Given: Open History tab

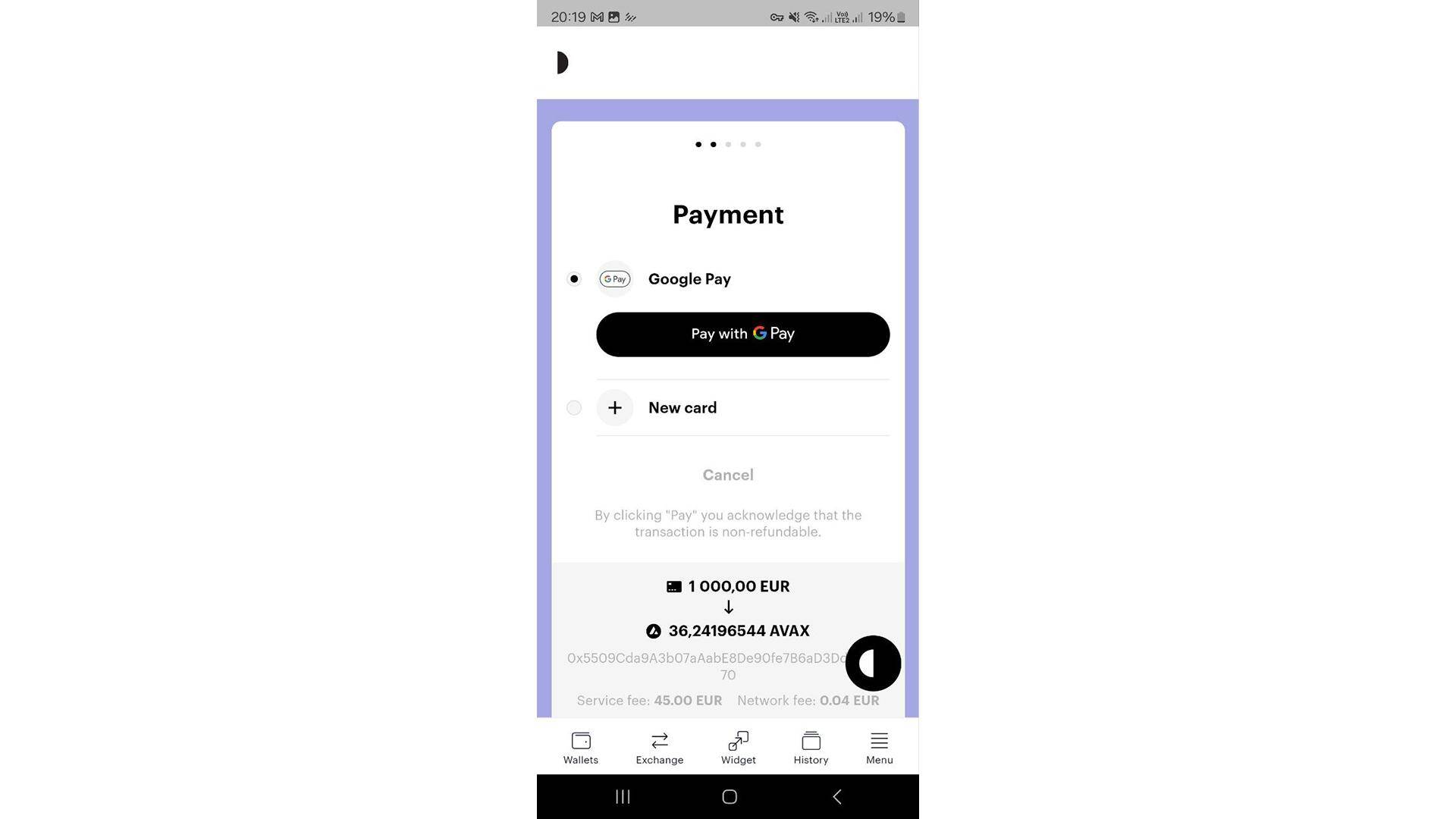Looking at the screenshot, I should (811, 746).
